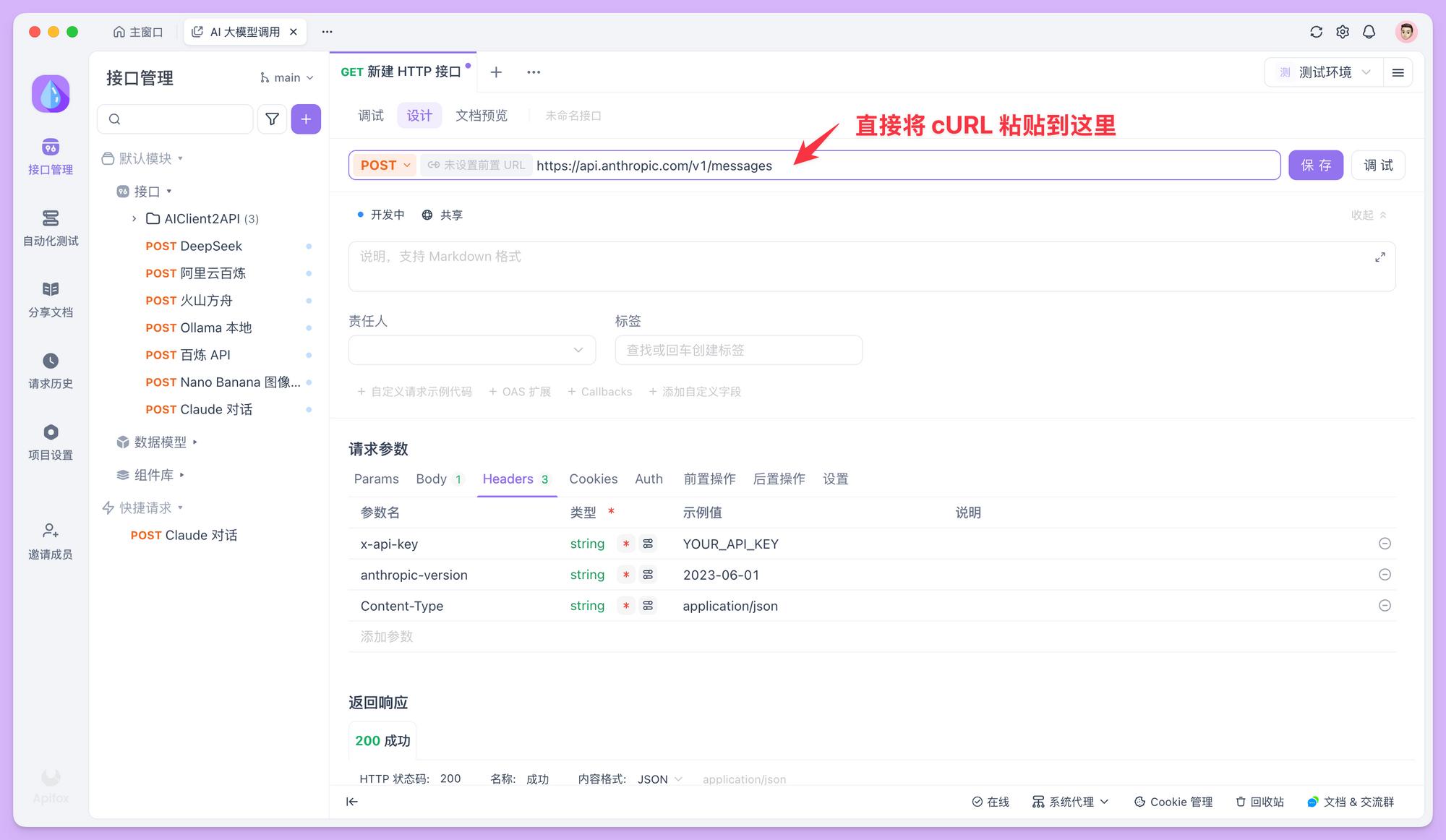The width and height of the screenshot is (1446, 840).
Task: Switch to the 文档预览 tab
Action: (482, 115)
